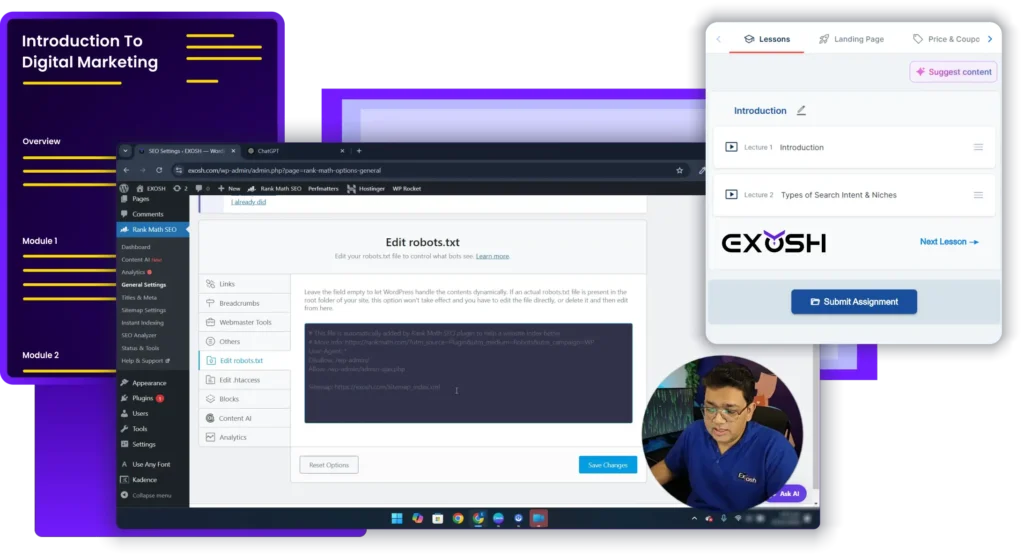
Task: Click the Lecture 1 video icon
Action: tap(731, 147)
